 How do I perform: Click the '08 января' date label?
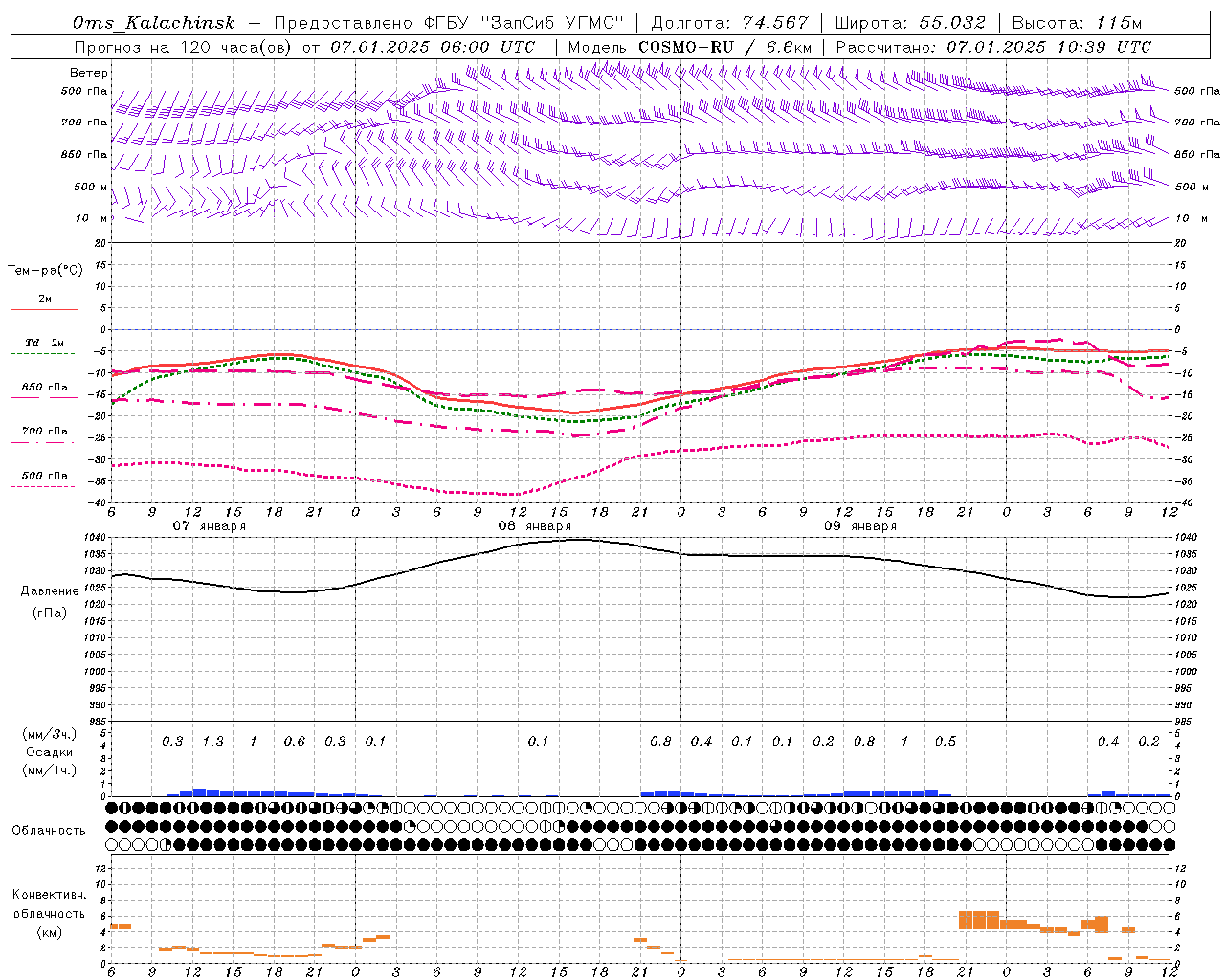click(x=534, y=526)
